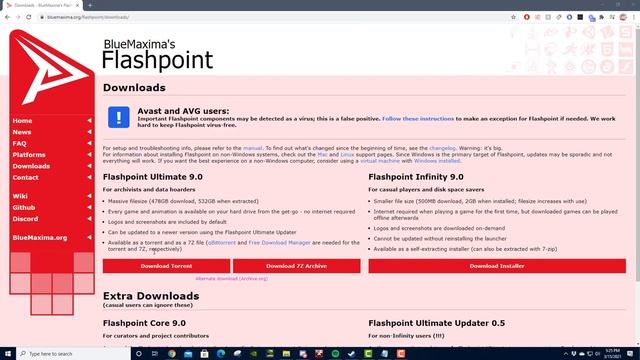640x360 pixels.
Task: Click the taskbar clock and date
Action: 613,353
